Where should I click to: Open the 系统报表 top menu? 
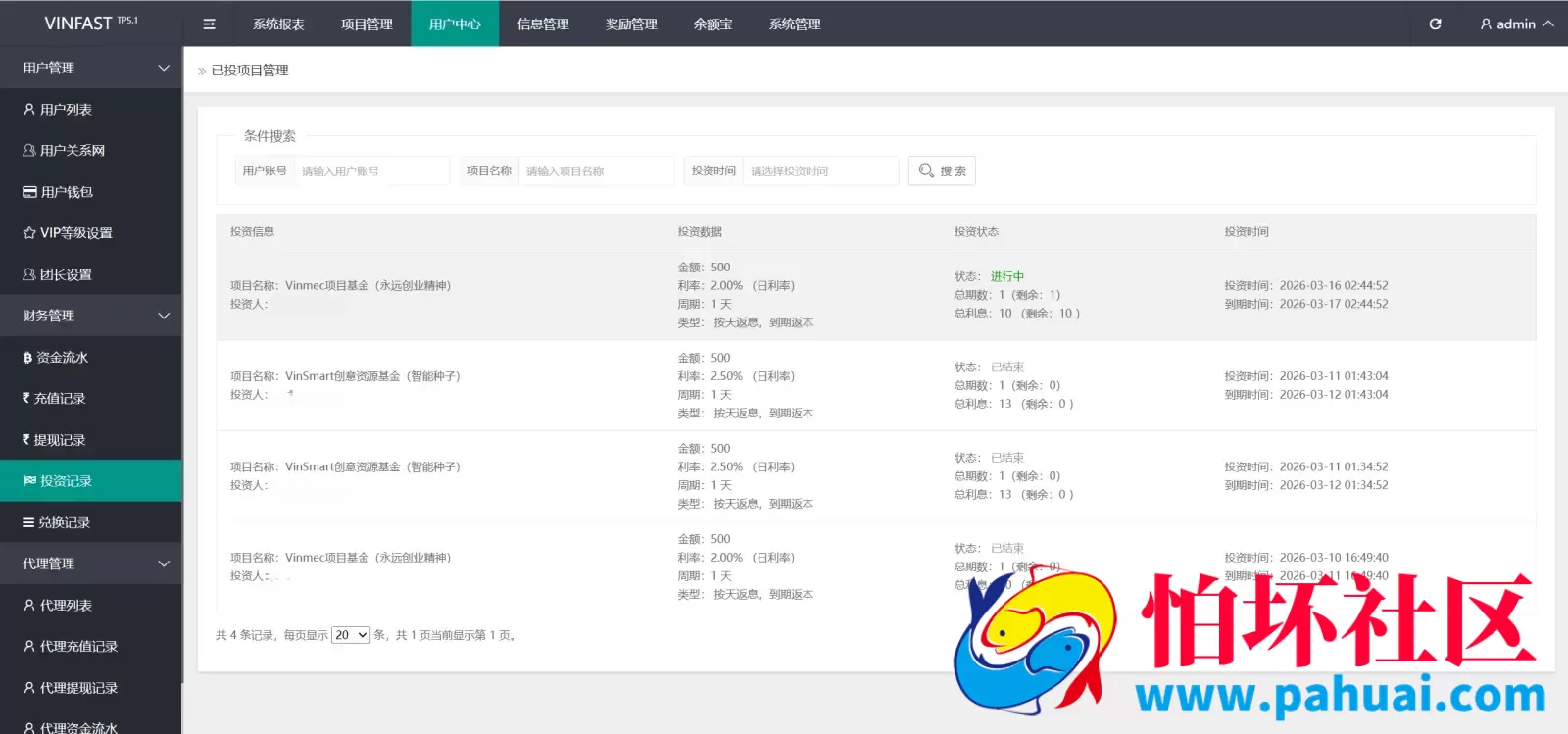(x=278, y=24)
